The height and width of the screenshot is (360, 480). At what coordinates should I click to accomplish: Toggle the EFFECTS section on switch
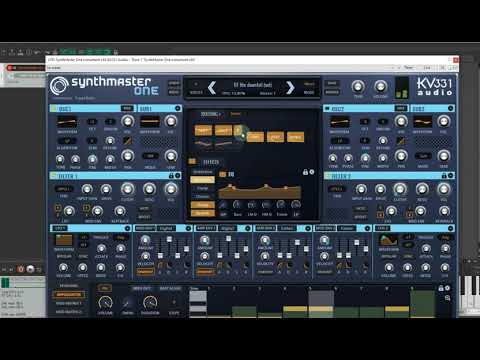pyautogui.click(x=192, y=161)
